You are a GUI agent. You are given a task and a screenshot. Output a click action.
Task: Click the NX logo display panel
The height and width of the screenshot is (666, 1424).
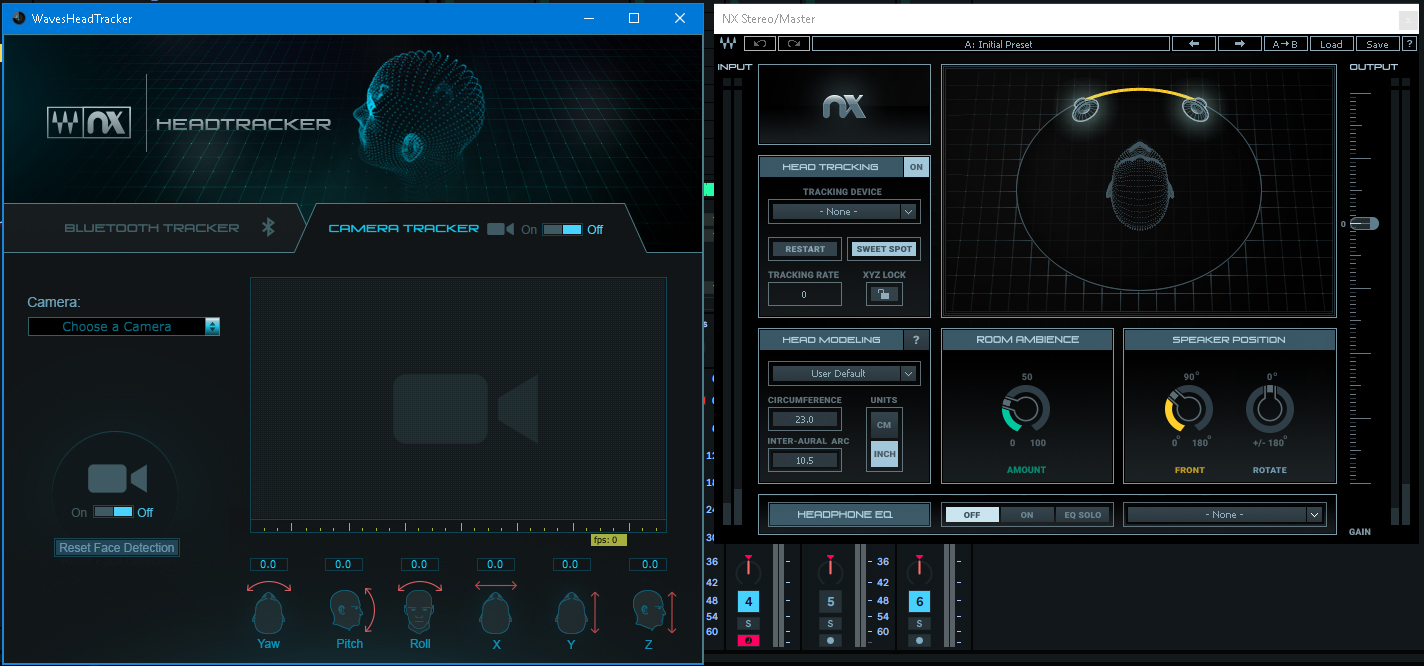844,105
